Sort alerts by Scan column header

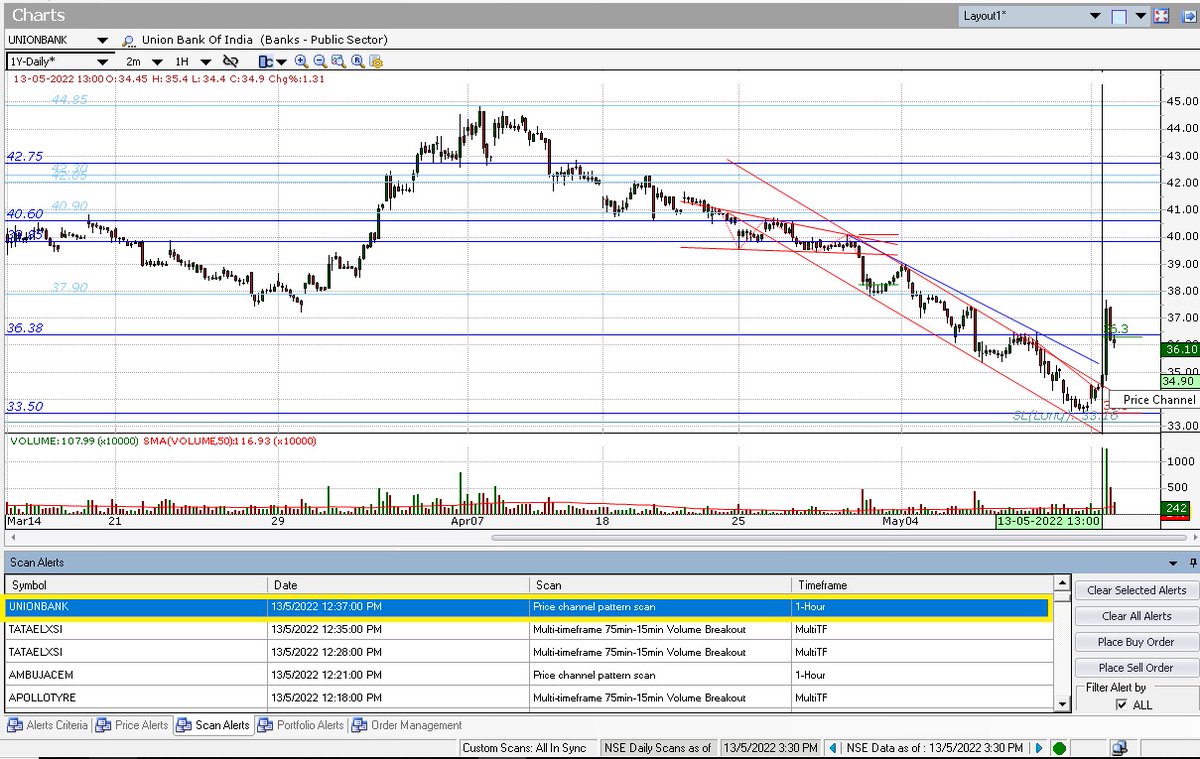click(x=660, y=585)
